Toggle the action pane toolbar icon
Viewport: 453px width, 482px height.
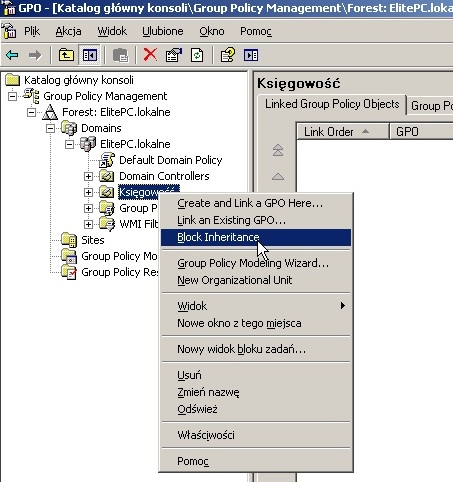coord(251,55)
